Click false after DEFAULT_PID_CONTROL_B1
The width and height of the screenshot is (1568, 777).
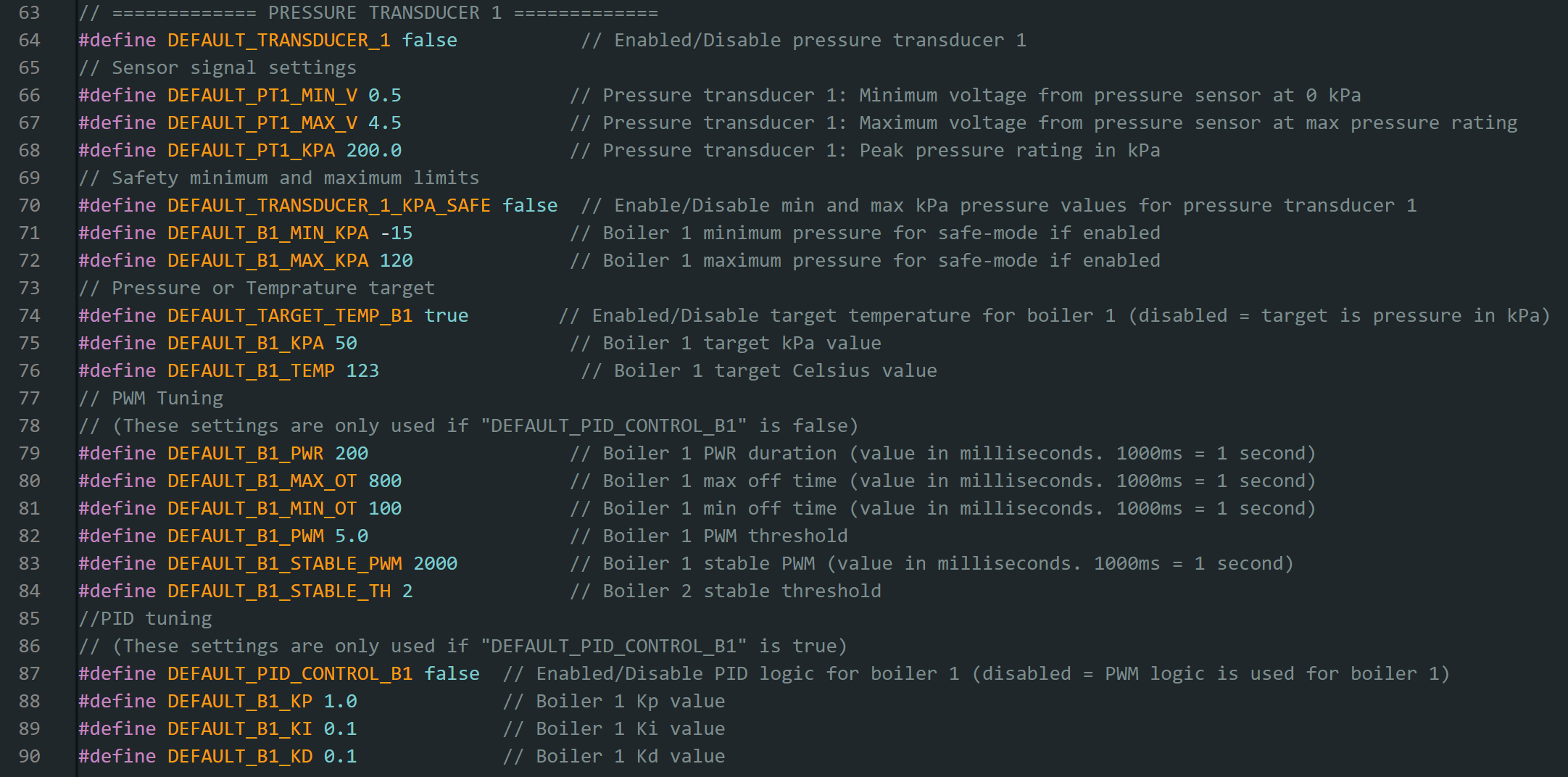452,673
